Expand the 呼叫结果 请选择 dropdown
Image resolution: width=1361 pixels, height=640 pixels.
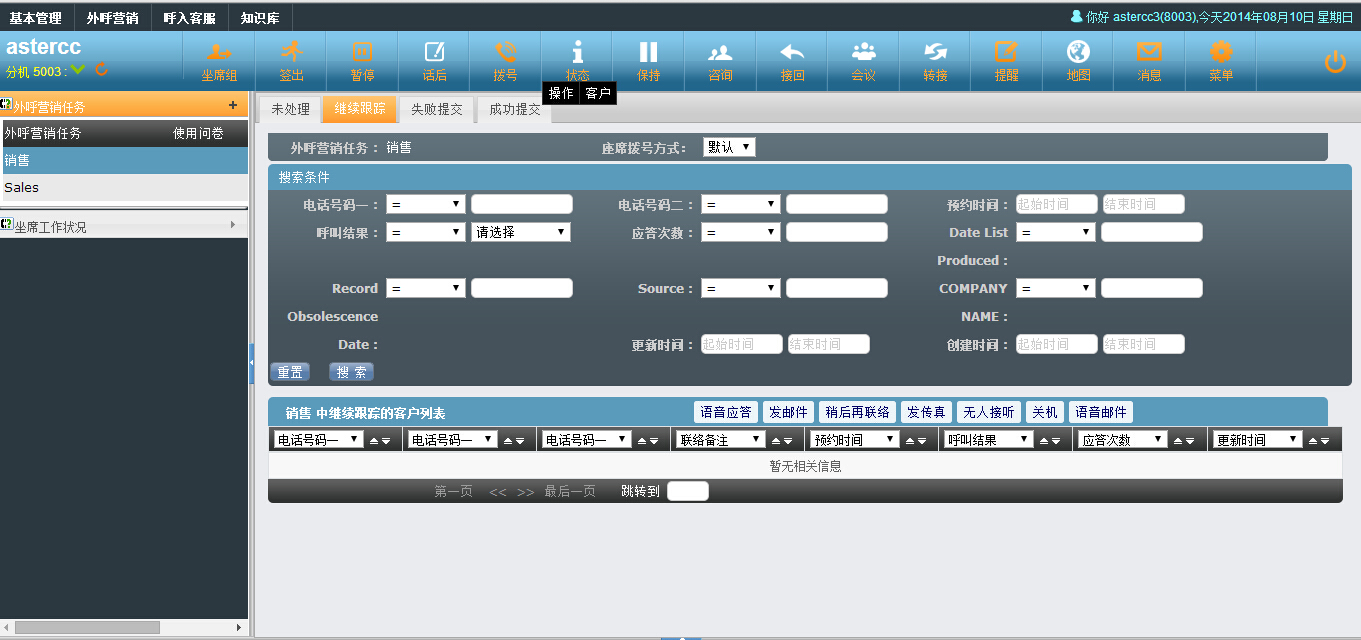[520, 232]
